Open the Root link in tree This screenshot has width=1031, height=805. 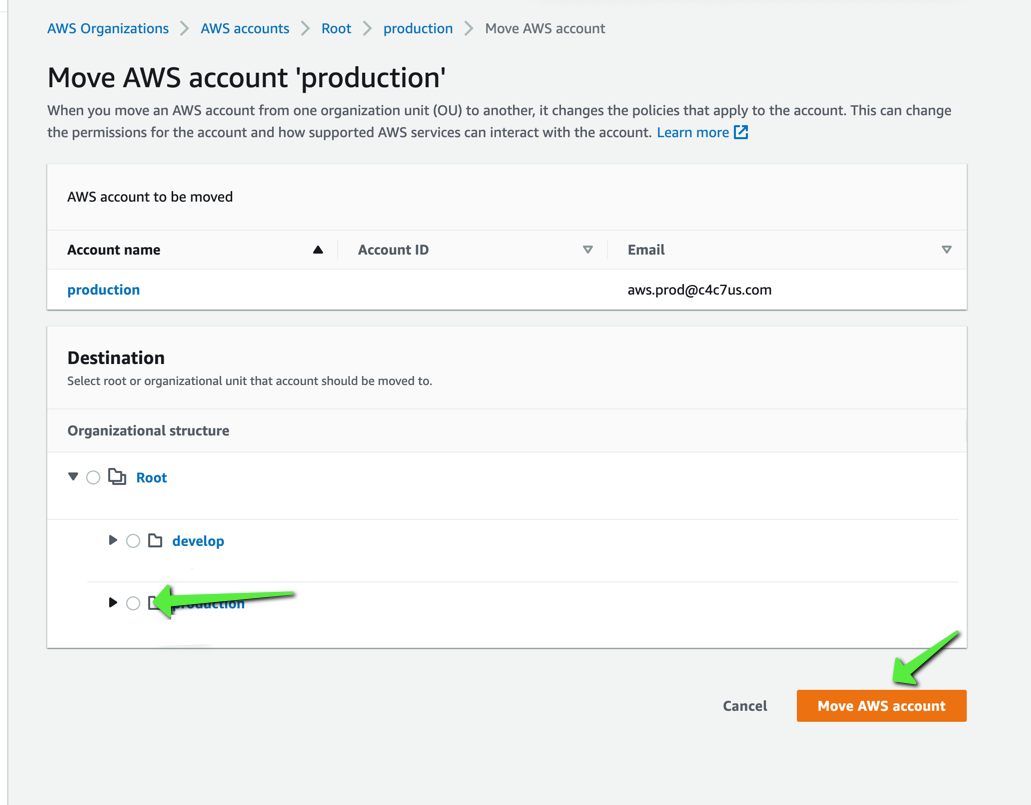(x=151, y=477)
